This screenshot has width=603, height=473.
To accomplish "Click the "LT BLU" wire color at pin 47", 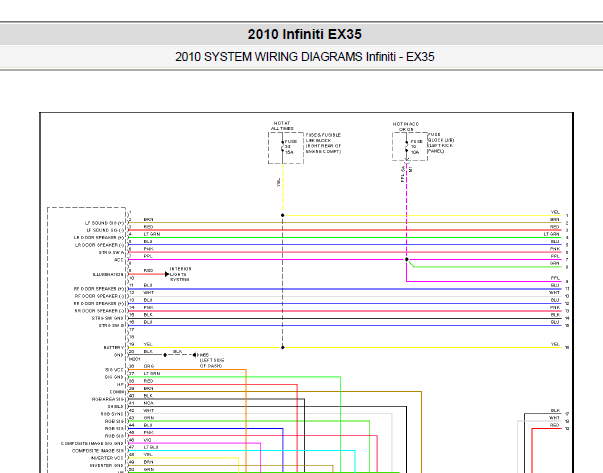I will coord(152,447).
